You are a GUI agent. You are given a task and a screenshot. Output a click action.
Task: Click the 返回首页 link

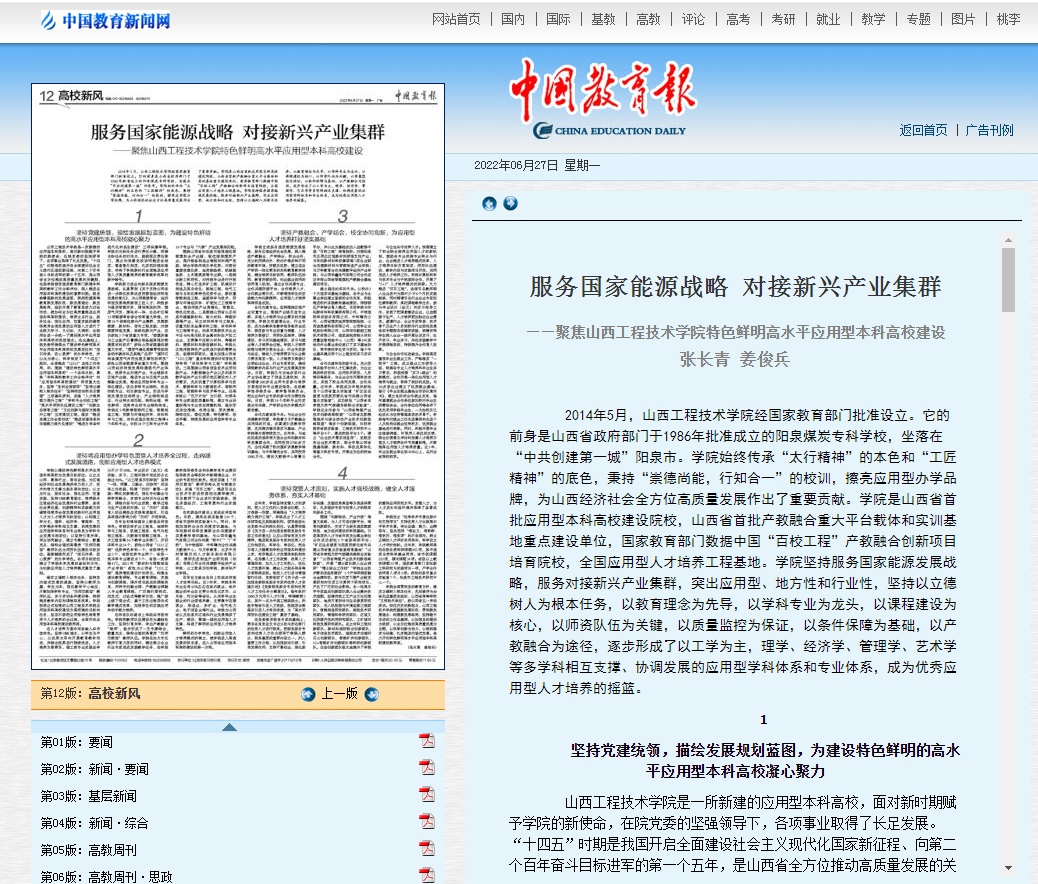pyautogui.click(x=923, y=130)
